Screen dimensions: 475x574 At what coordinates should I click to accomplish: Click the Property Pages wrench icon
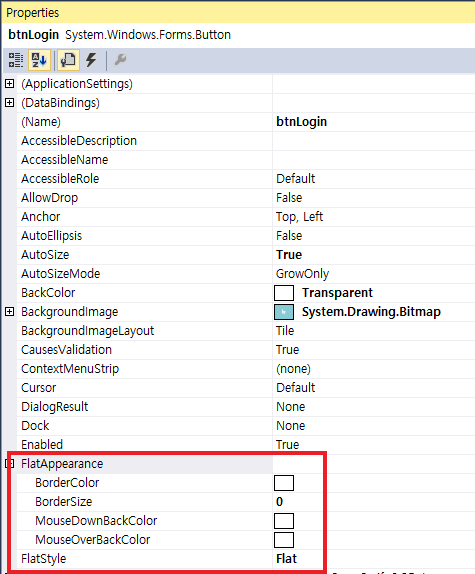click(x=120, y=60)
